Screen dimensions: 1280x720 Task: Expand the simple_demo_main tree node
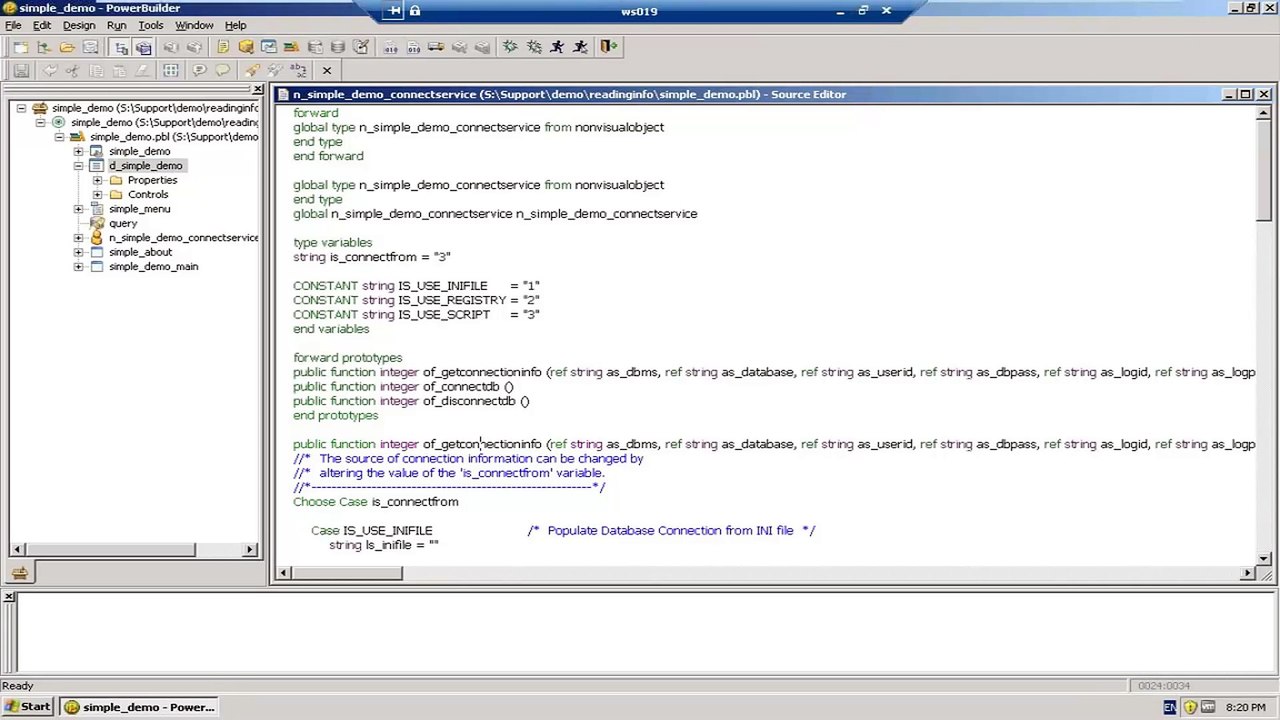(78, 267)
